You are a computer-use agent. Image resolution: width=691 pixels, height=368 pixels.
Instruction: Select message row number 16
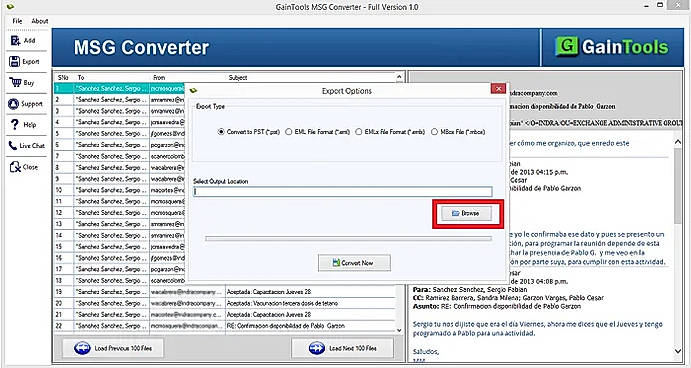coord(119,258)
